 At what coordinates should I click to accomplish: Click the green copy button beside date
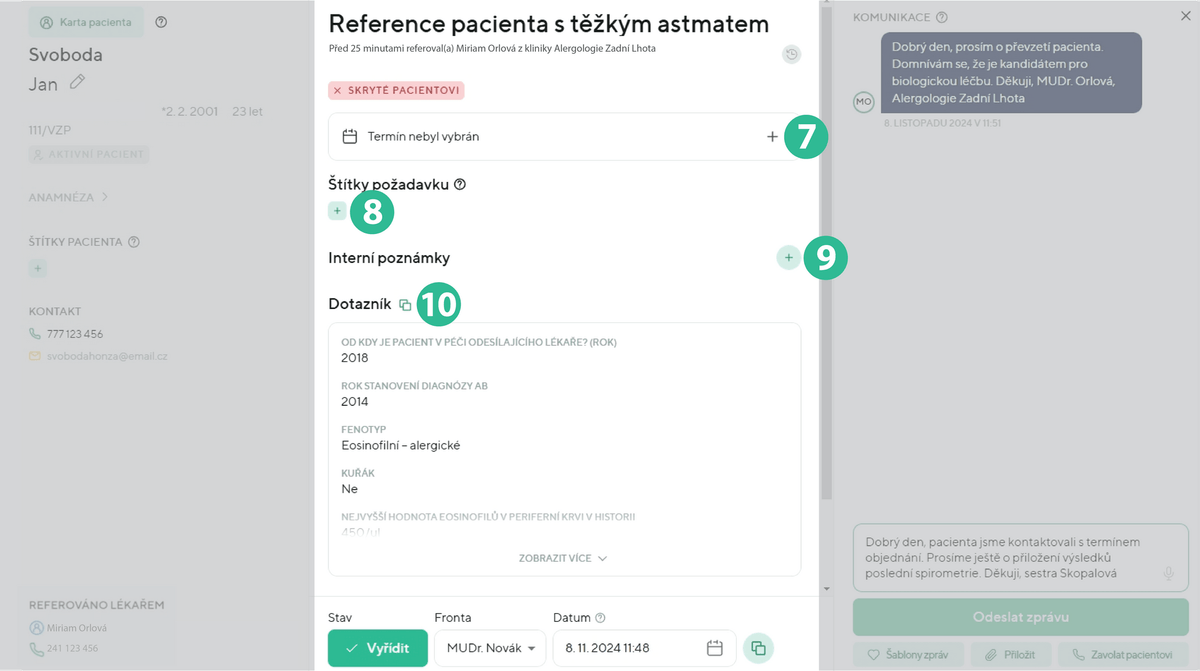coord(758,648)
